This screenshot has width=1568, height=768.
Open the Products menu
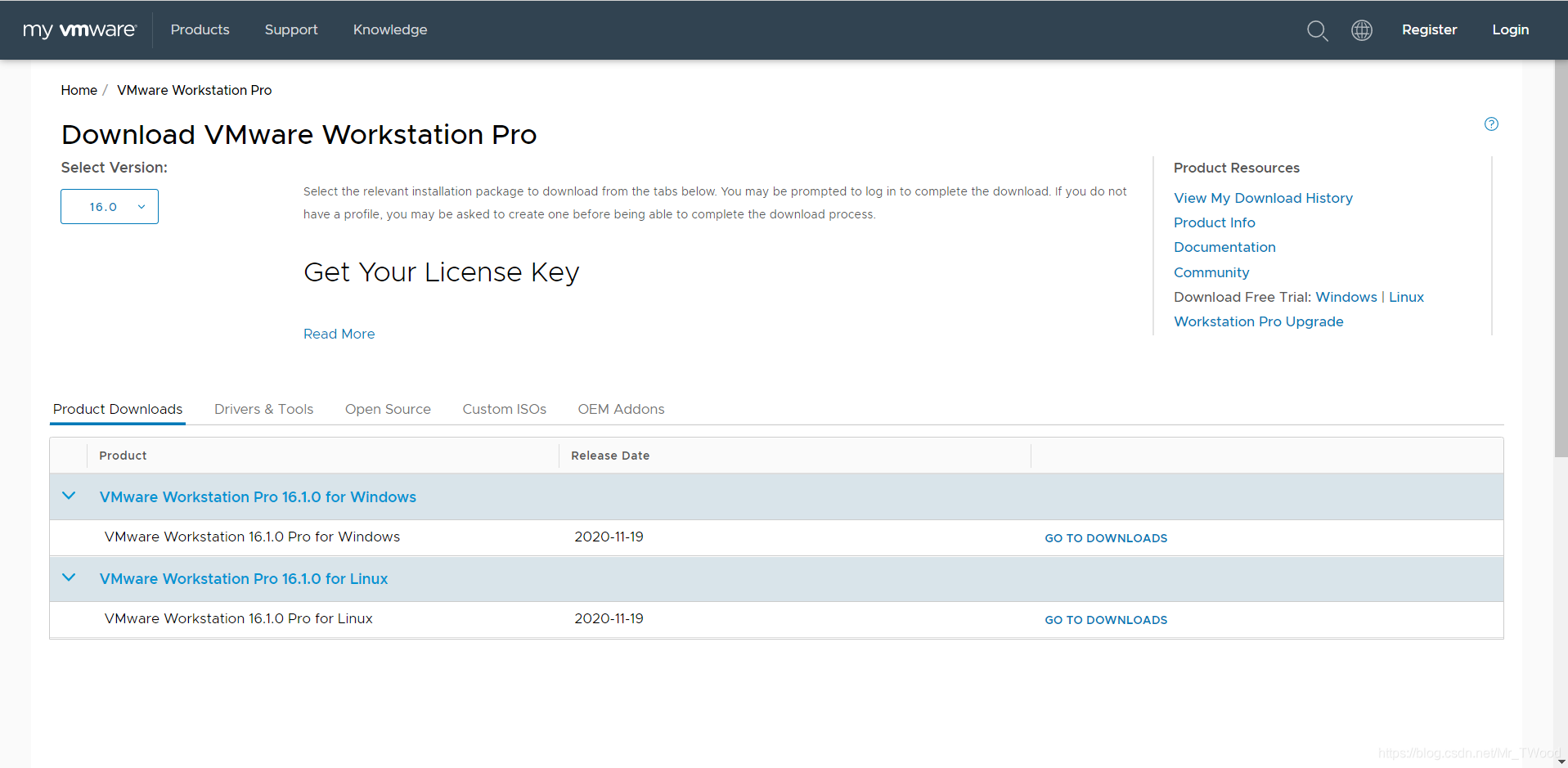tap(200, 29)
